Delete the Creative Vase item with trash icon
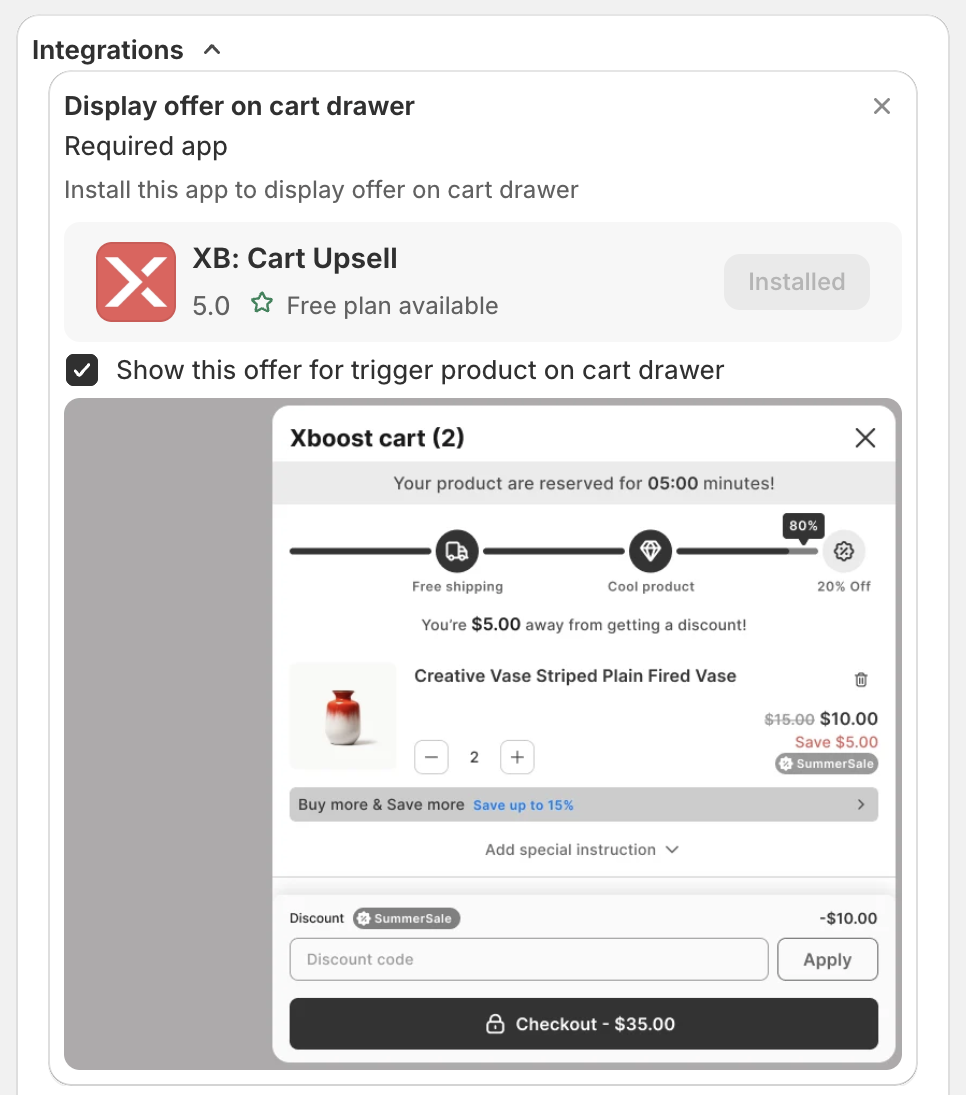 point(861,679)
